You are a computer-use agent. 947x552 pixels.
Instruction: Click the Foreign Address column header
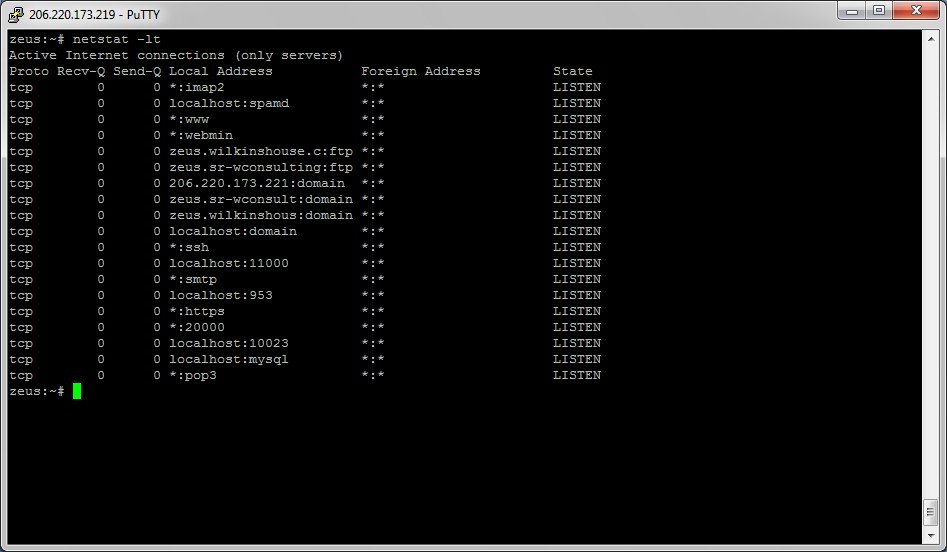(421, 71)
